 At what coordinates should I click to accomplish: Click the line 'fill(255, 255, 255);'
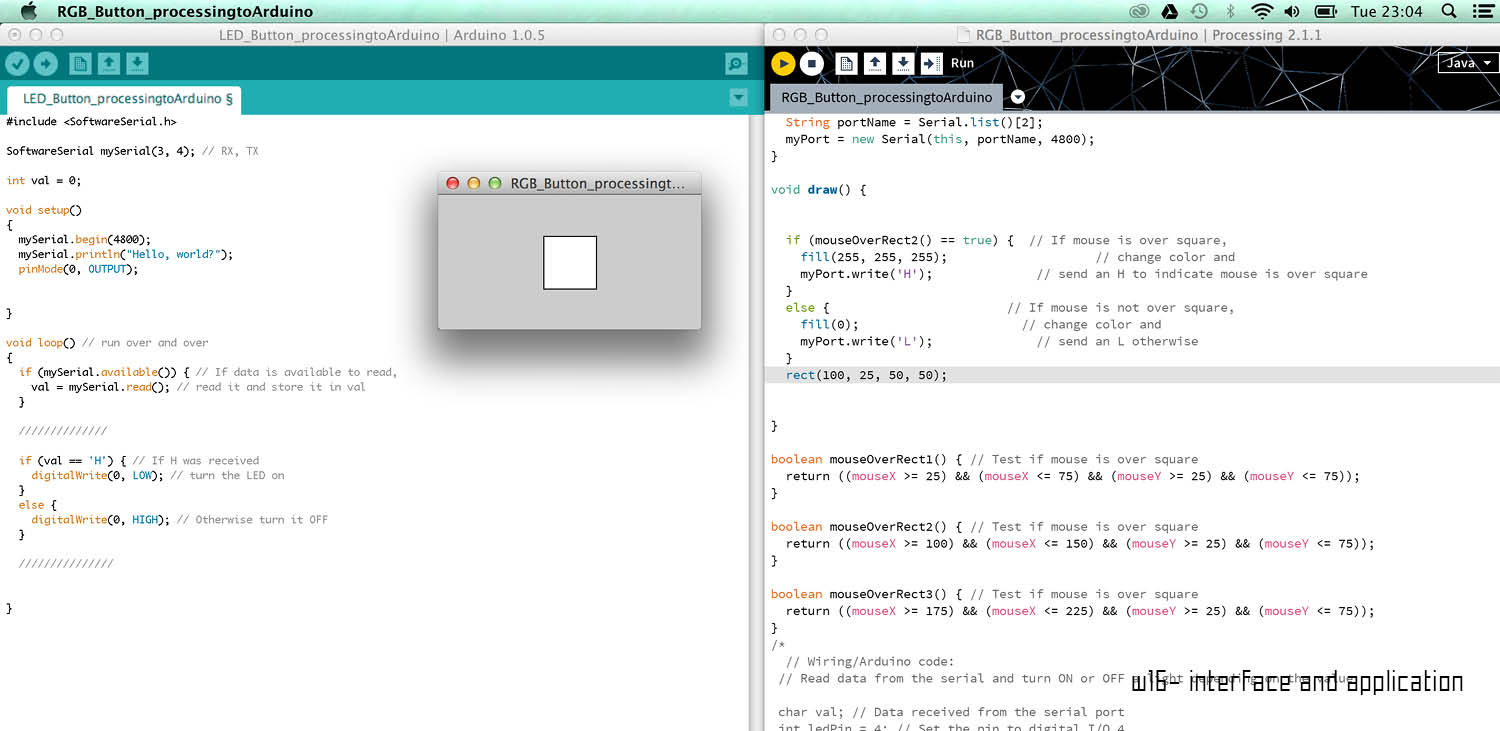[873, 257]
